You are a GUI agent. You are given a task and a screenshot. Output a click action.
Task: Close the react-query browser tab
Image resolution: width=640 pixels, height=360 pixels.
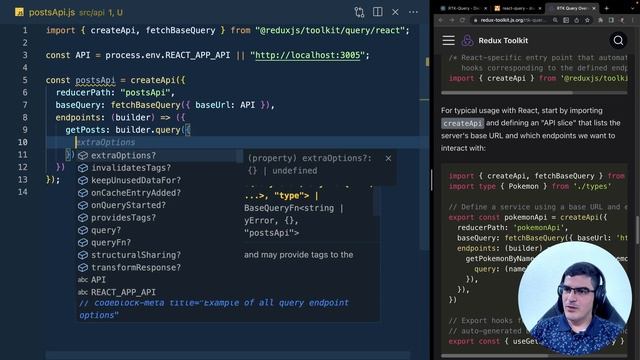[540, 9]
